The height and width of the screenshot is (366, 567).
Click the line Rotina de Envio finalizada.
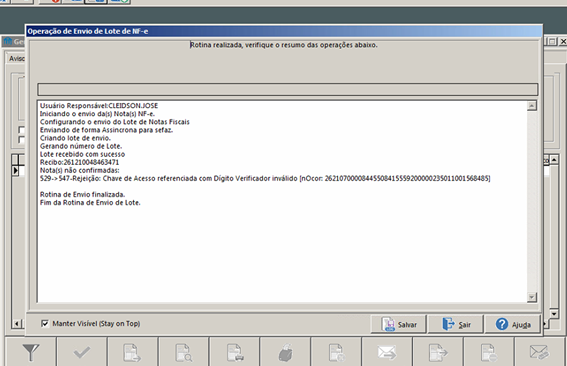click(82, 194)
